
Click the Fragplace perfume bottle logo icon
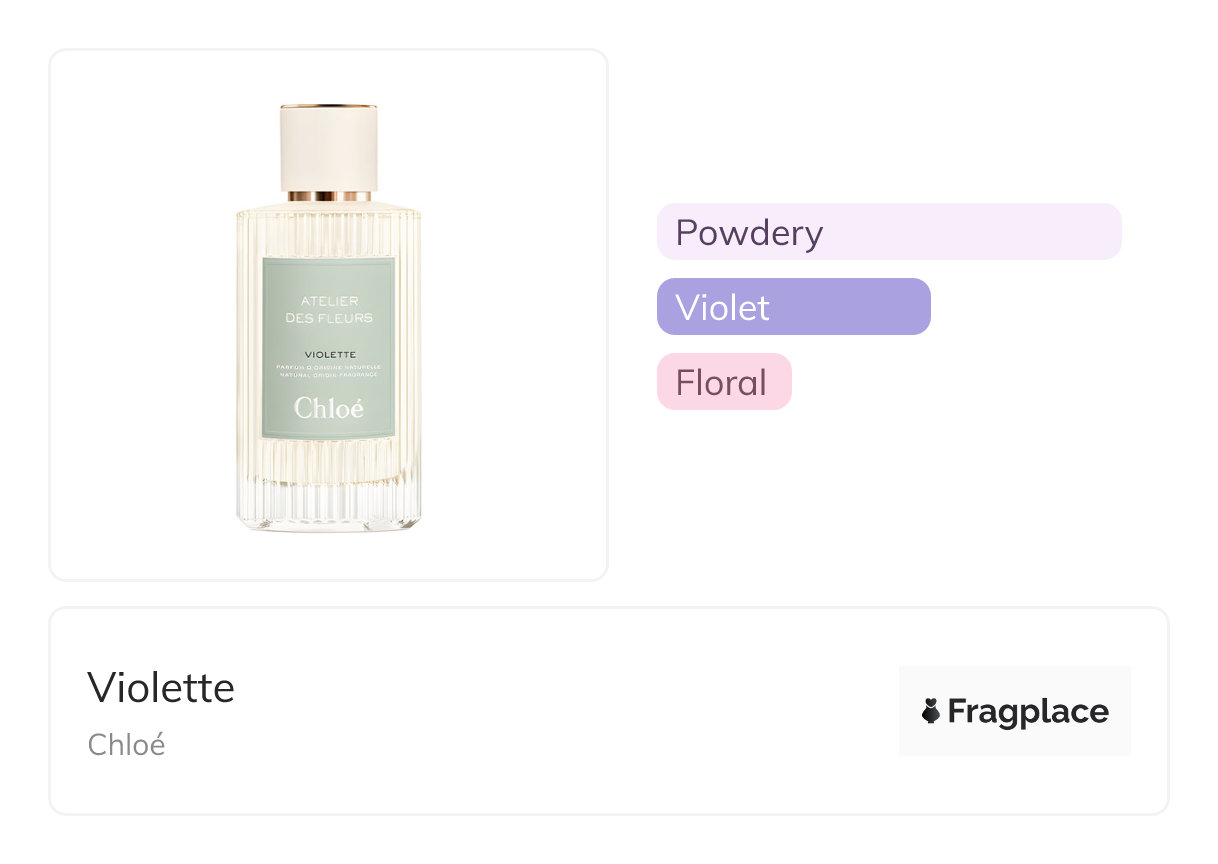coord(931,711)
